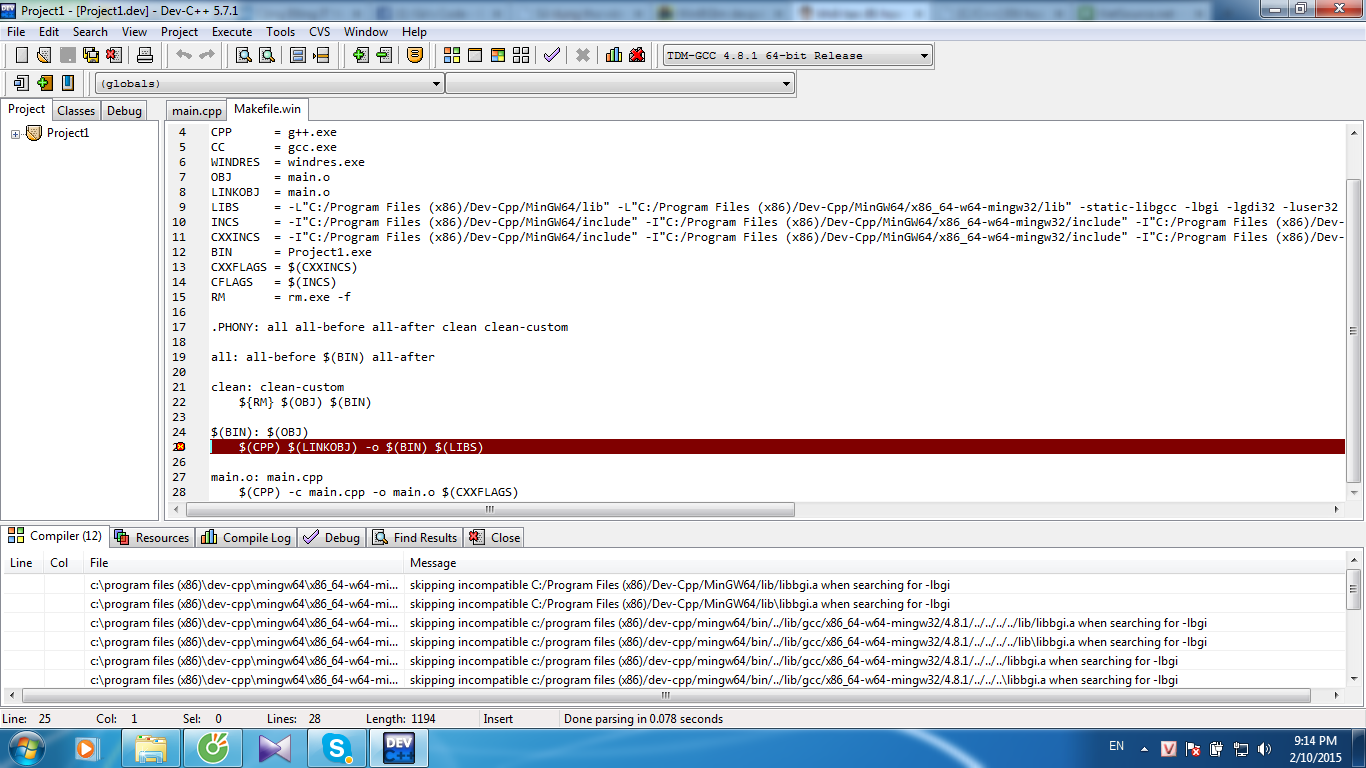Click the Rebuild All toolbar icon
1366x768 pixels.
[x=520, y=55]
